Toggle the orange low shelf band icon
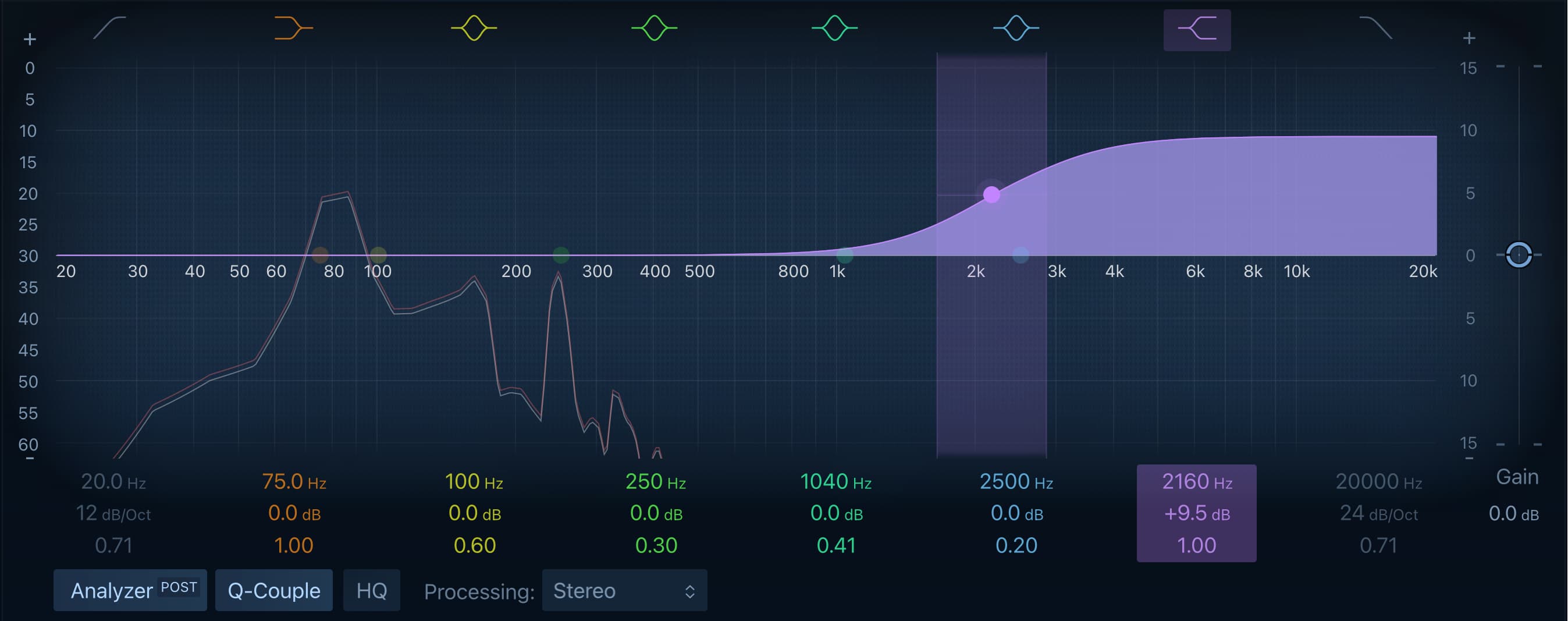This screenshot has height=621, width=1568. point(293,28)
